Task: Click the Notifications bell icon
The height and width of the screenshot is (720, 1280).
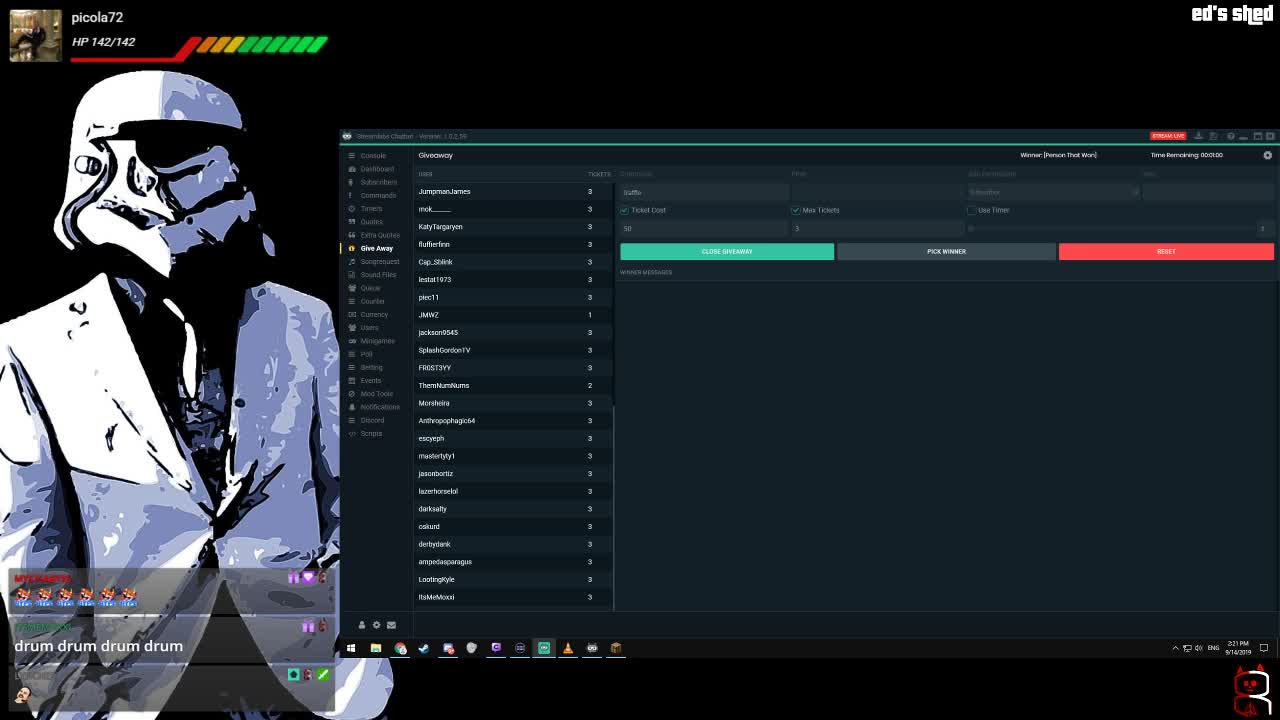Action: [351, 407]
